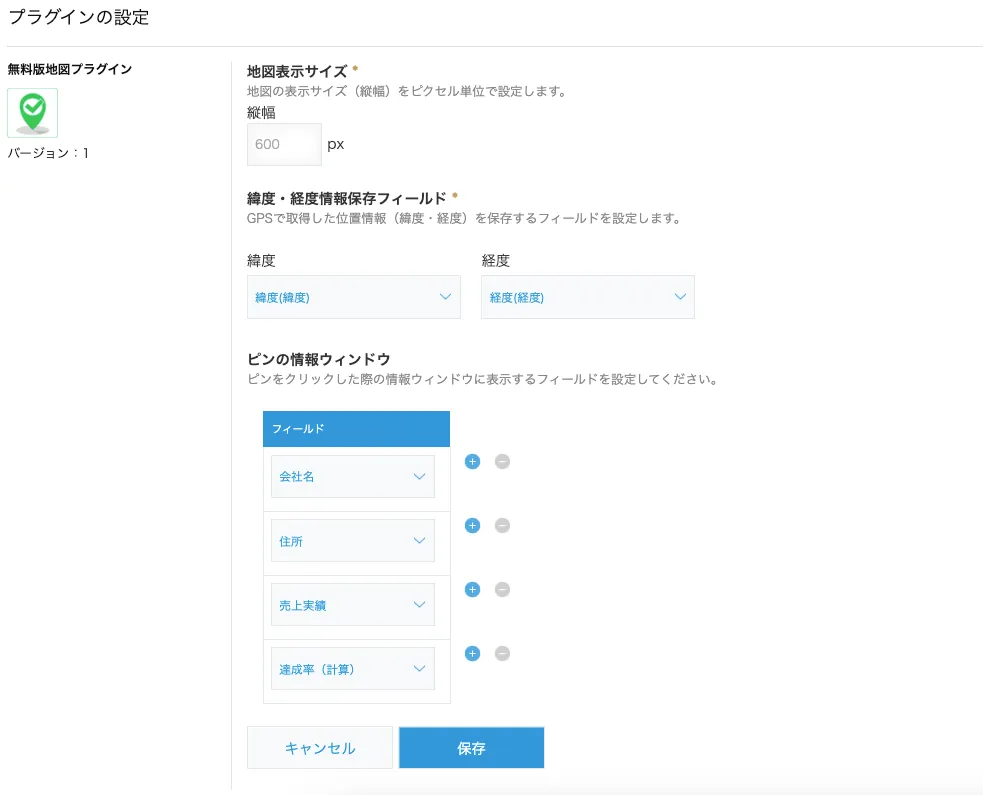The width and height of the screenshot is (983, 795).
Task: Open the 緯度 field dropdown
Action: (353, 297)
